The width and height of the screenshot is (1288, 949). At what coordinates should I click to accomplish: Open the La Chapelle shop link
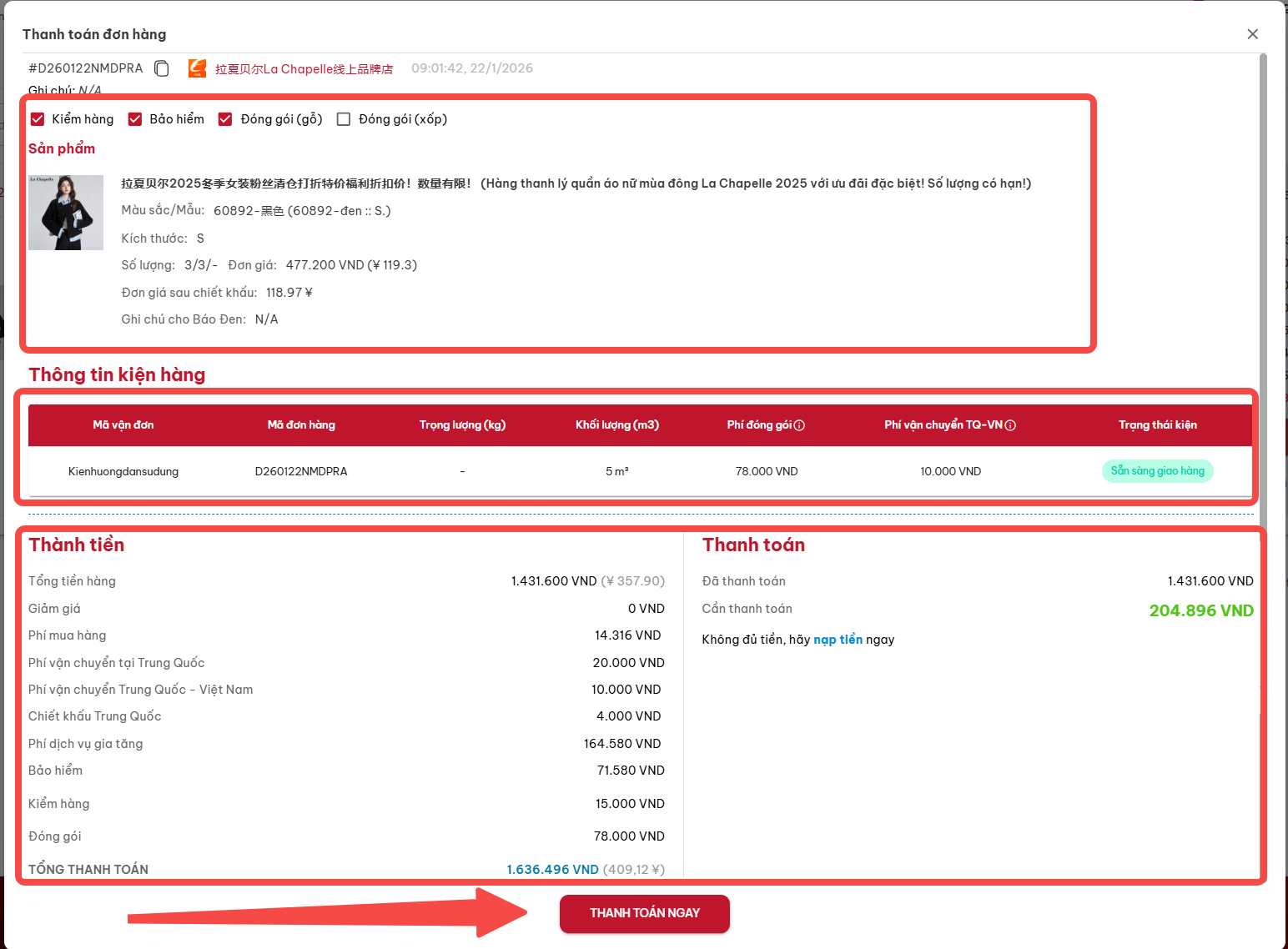(304, 68)
